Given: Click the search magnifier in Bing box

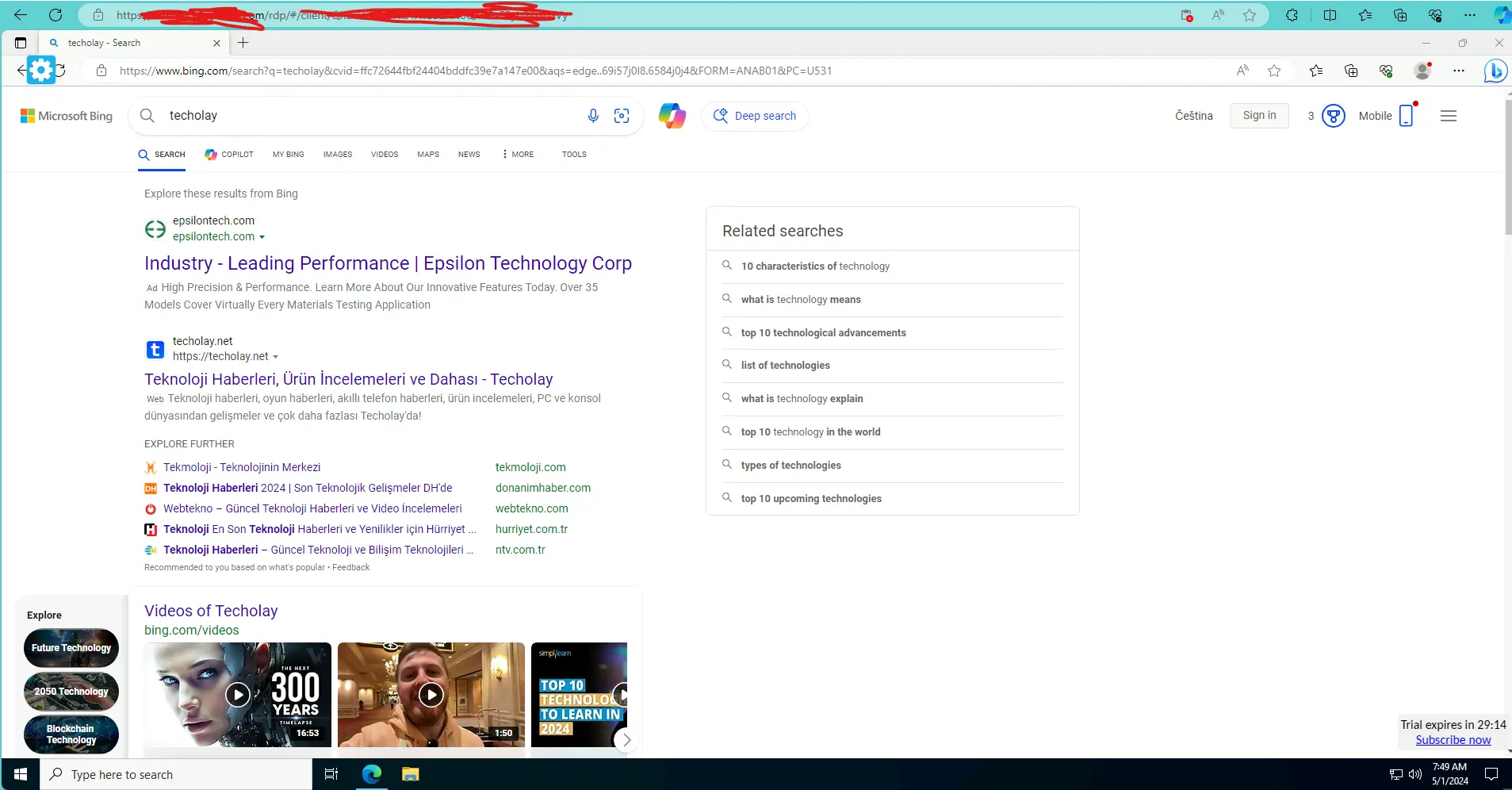Looking at the screenshot, I should pos(147,116).
